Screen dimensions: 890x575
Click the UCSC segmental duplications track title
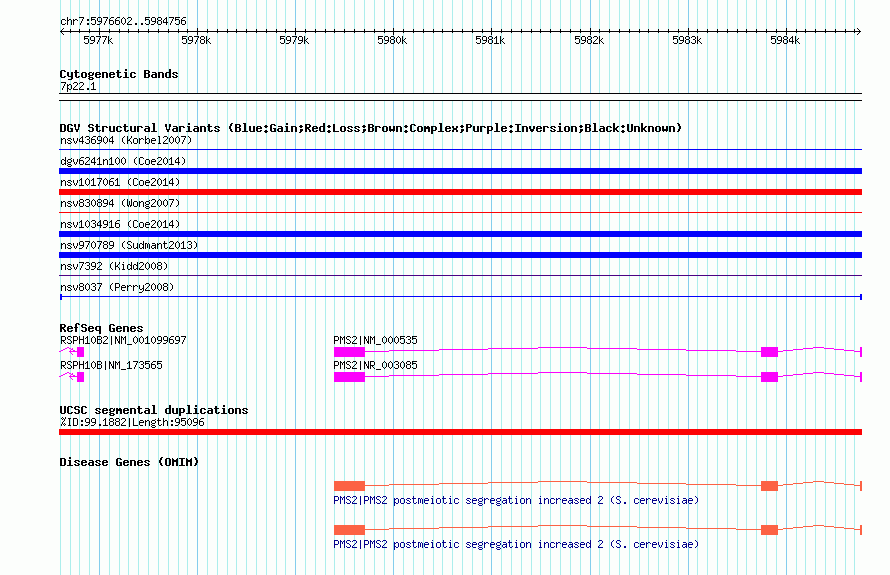pyautogui.click(x=154, y=410)
